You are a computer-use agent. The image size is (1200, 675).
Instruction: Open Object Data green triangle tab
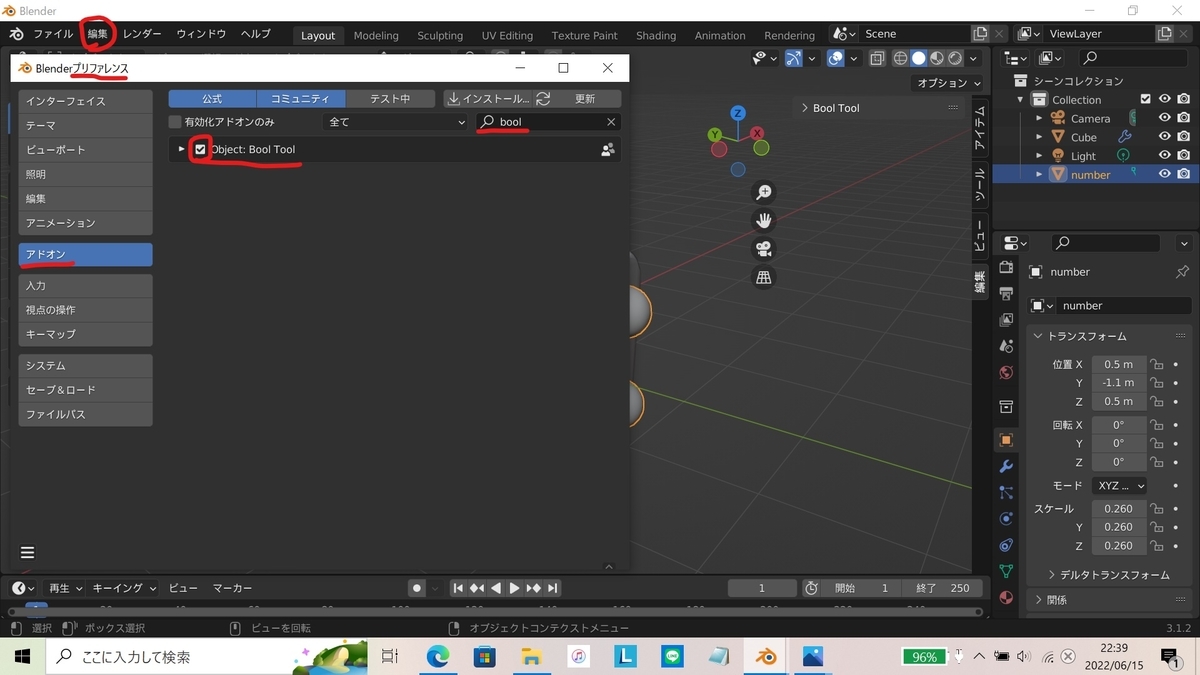coord(1006,571)
